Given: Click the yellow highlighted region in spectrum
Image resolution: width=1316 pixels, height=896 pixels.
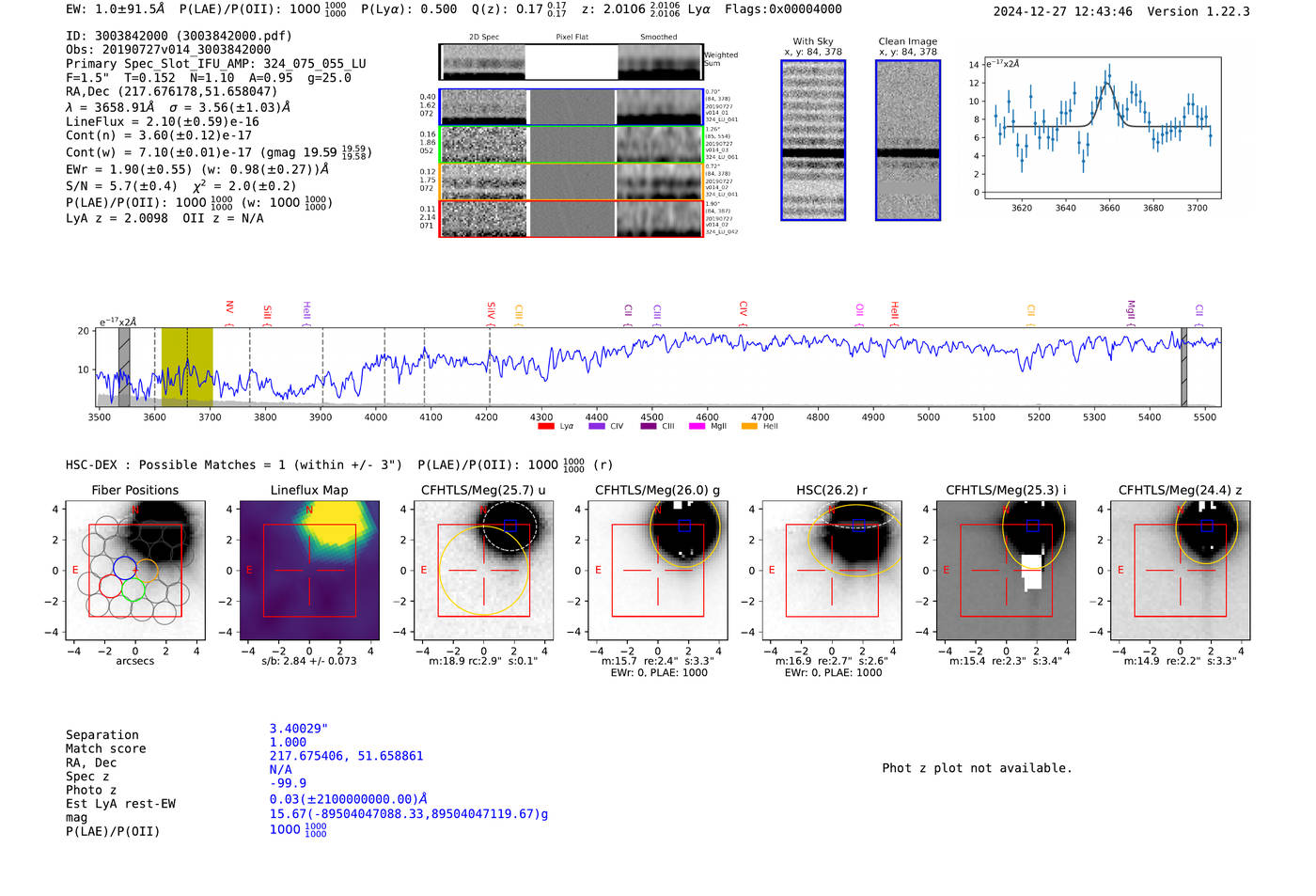Looking at the screenshot, I should tap(187, 367).
